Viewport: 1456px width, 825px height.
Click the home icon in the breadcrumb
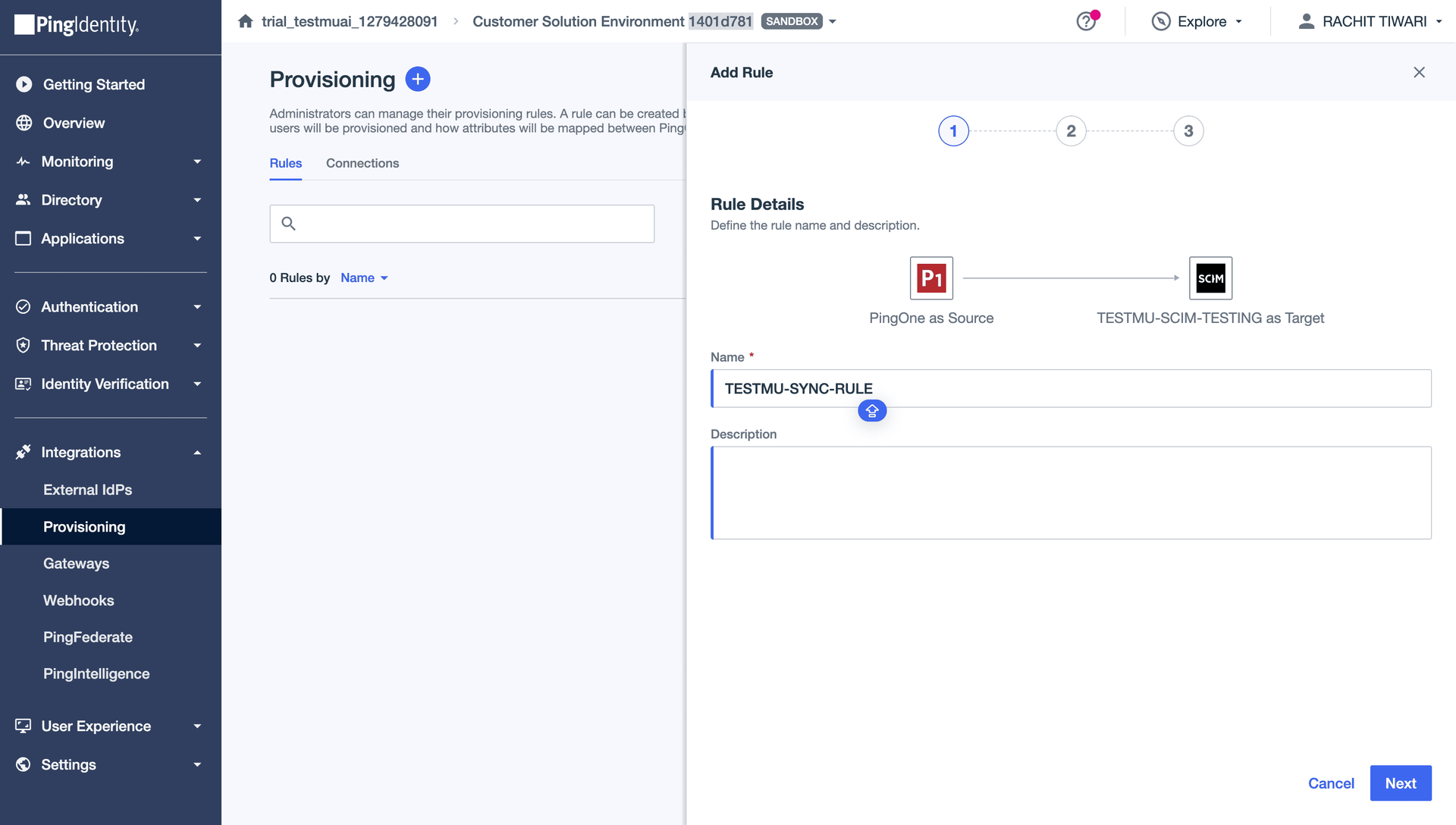coord(245,21)
